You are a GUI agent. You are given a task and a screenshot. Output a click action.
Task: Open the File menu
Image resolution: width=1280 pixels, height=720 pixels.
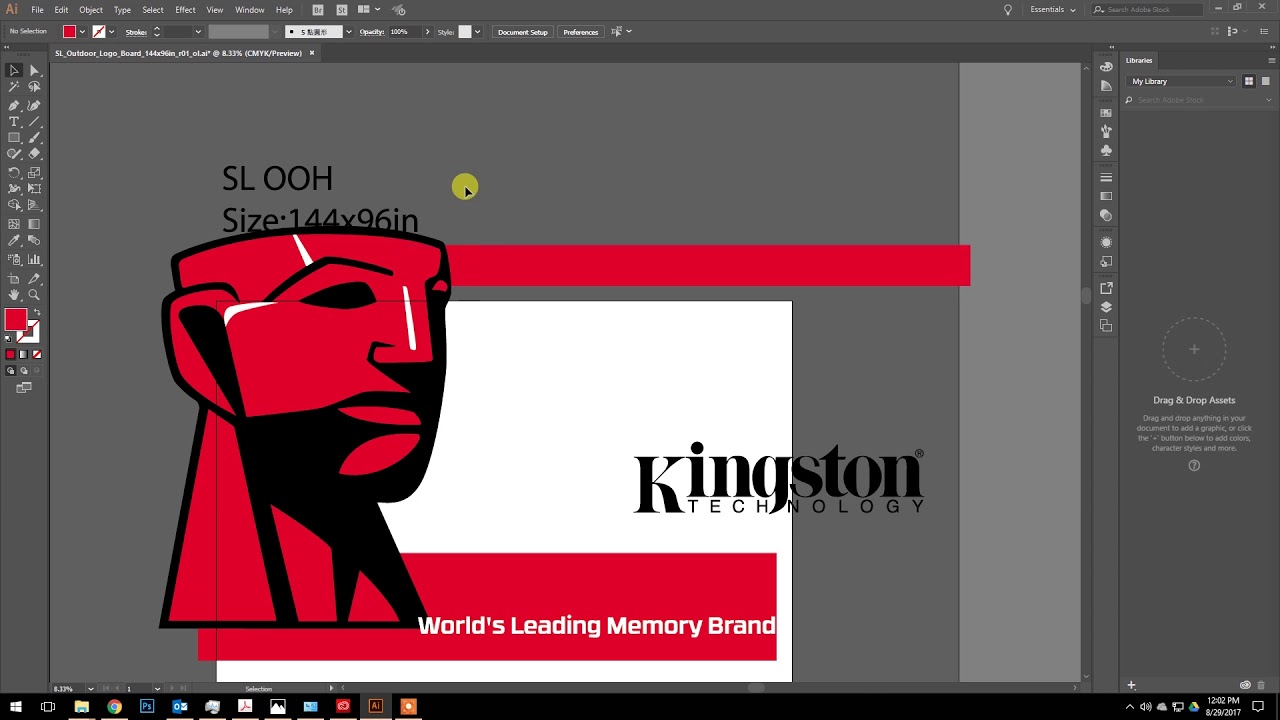tap(37, 10)
